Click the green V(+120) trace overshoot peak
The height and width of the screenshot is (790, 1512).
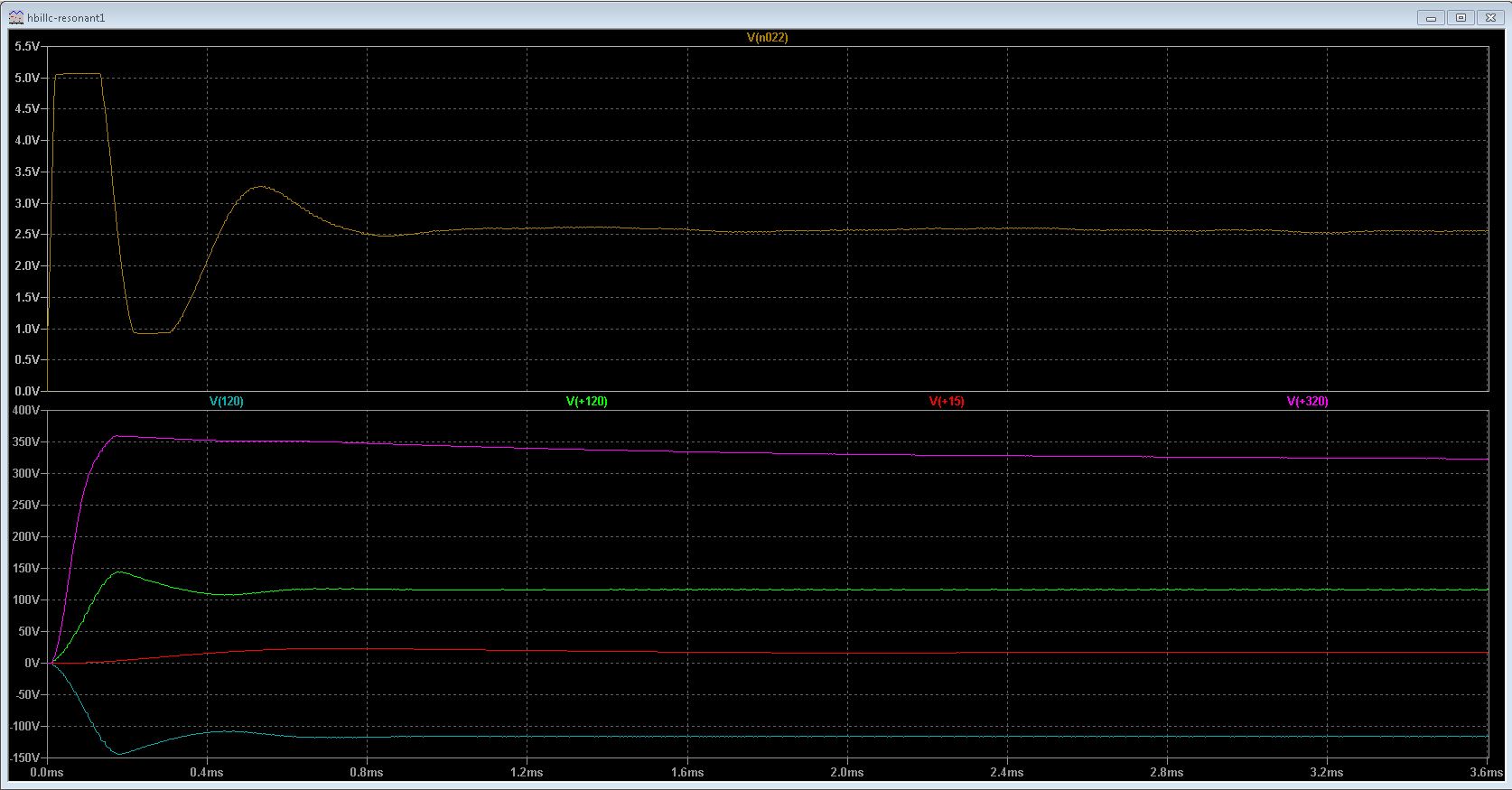(119, 572)
